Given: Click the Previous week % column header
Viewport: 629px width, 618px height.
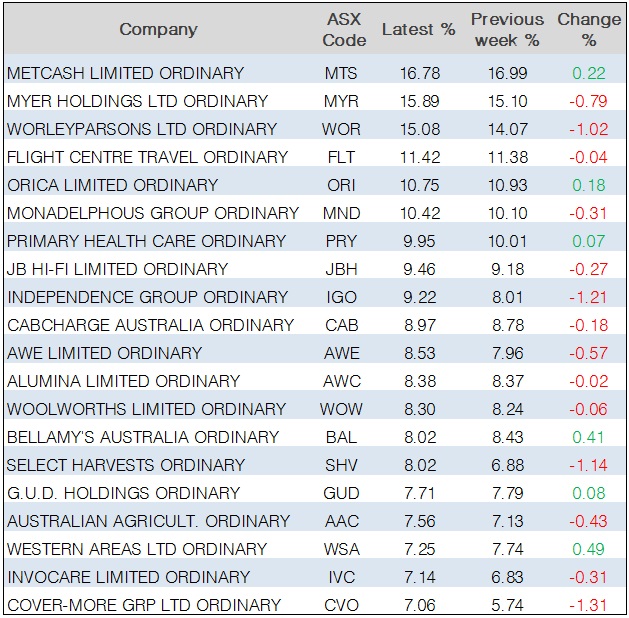Looking at the screenshot, I should tap(507, 29).
